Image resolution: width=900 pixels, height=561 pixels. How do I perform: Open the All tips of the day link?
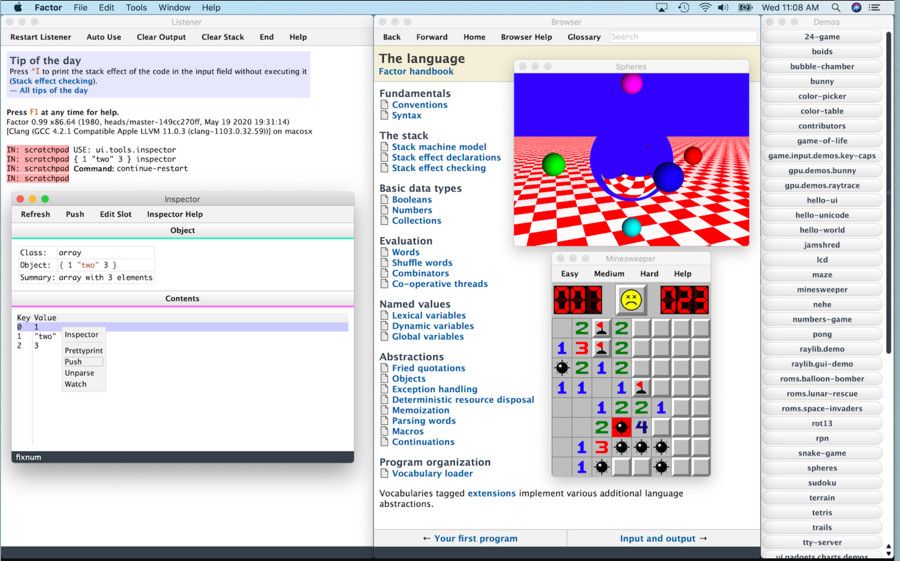point(53,90)
